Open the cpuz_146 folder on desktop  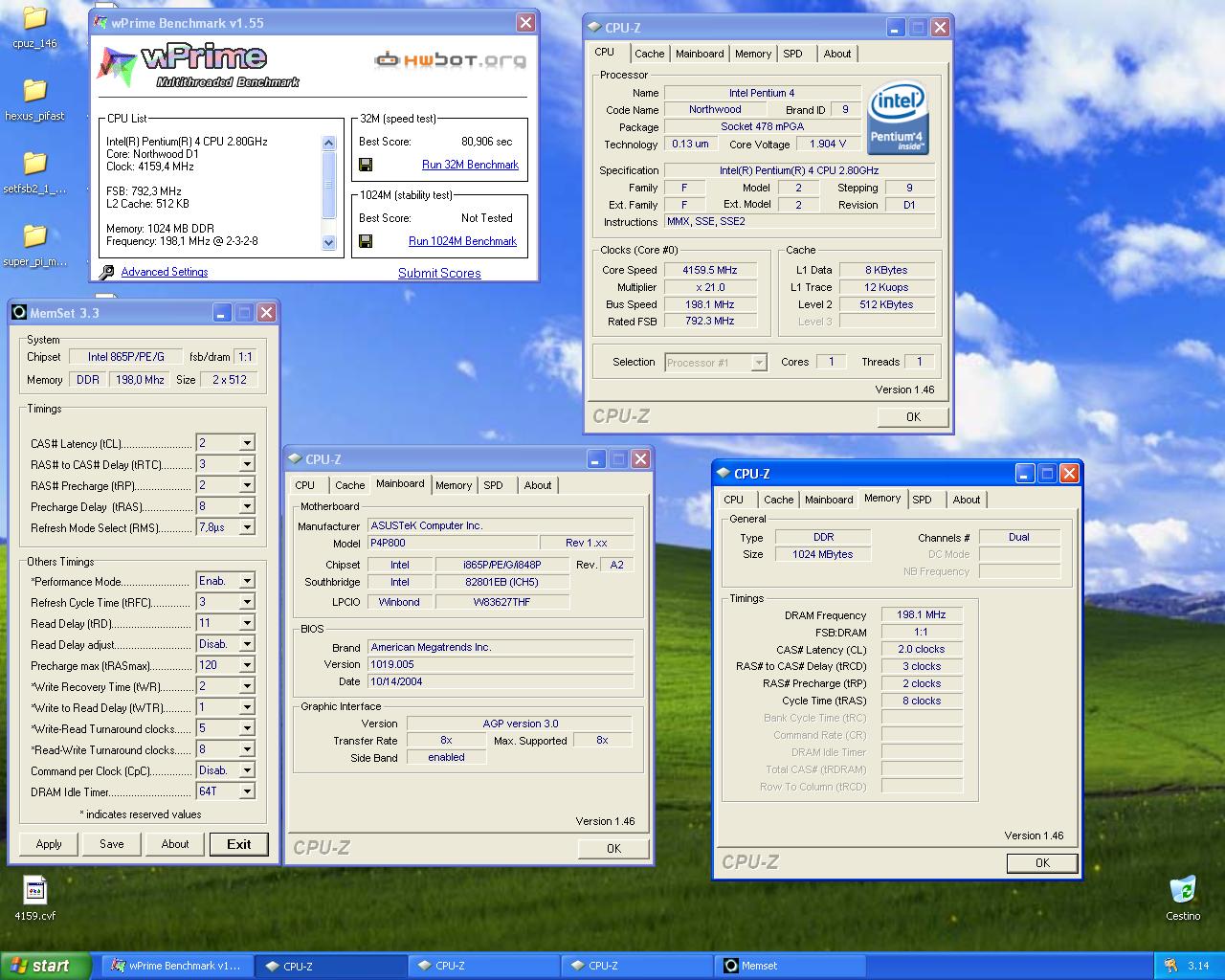pyautogui.click(x=34, y=18)
